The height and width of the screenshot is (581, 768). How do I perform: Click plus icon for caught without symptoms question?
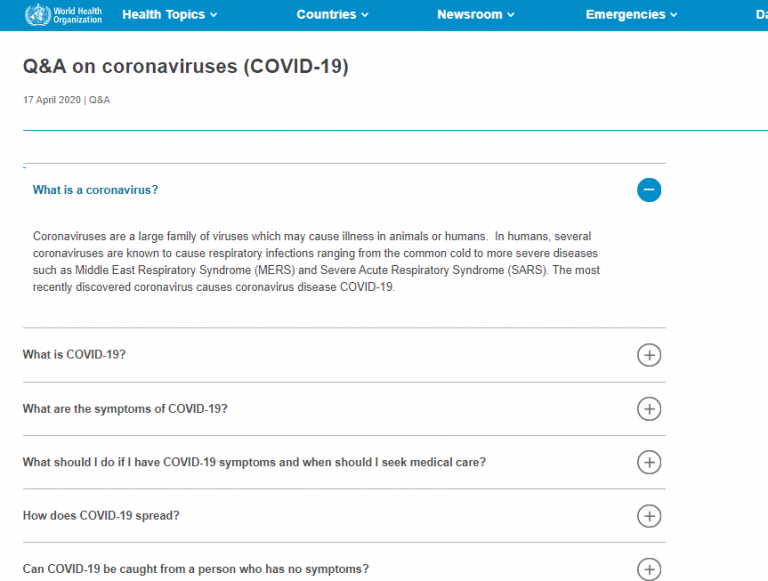pyautogui.click(x=649, y=569)
